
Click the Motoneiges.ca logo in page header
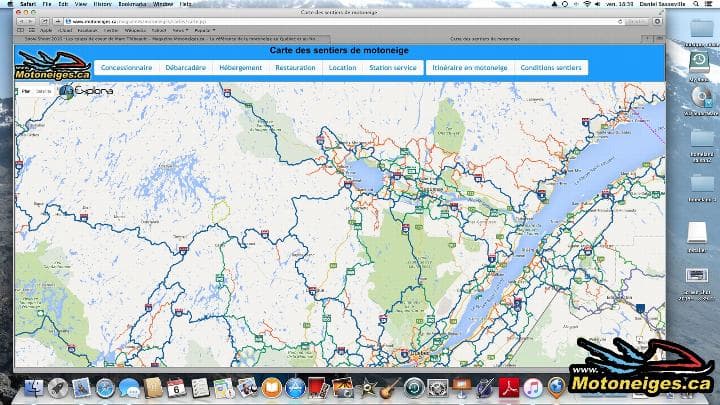pyautogui.click(x=53, y=65)
